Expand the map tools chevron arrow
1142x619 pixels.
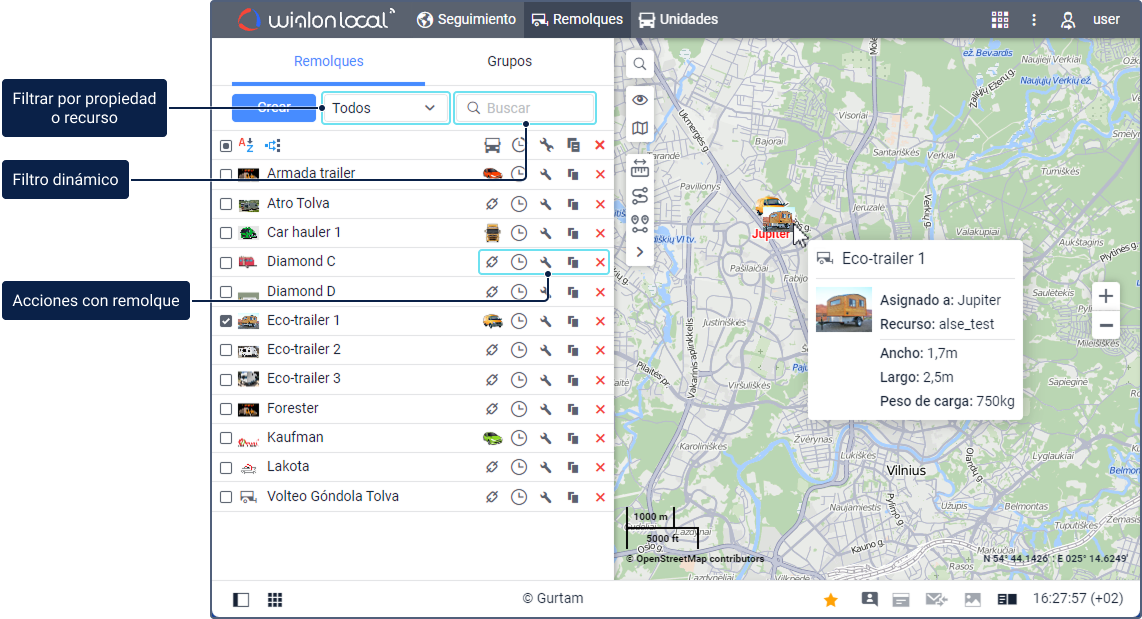tap(640, 252)
